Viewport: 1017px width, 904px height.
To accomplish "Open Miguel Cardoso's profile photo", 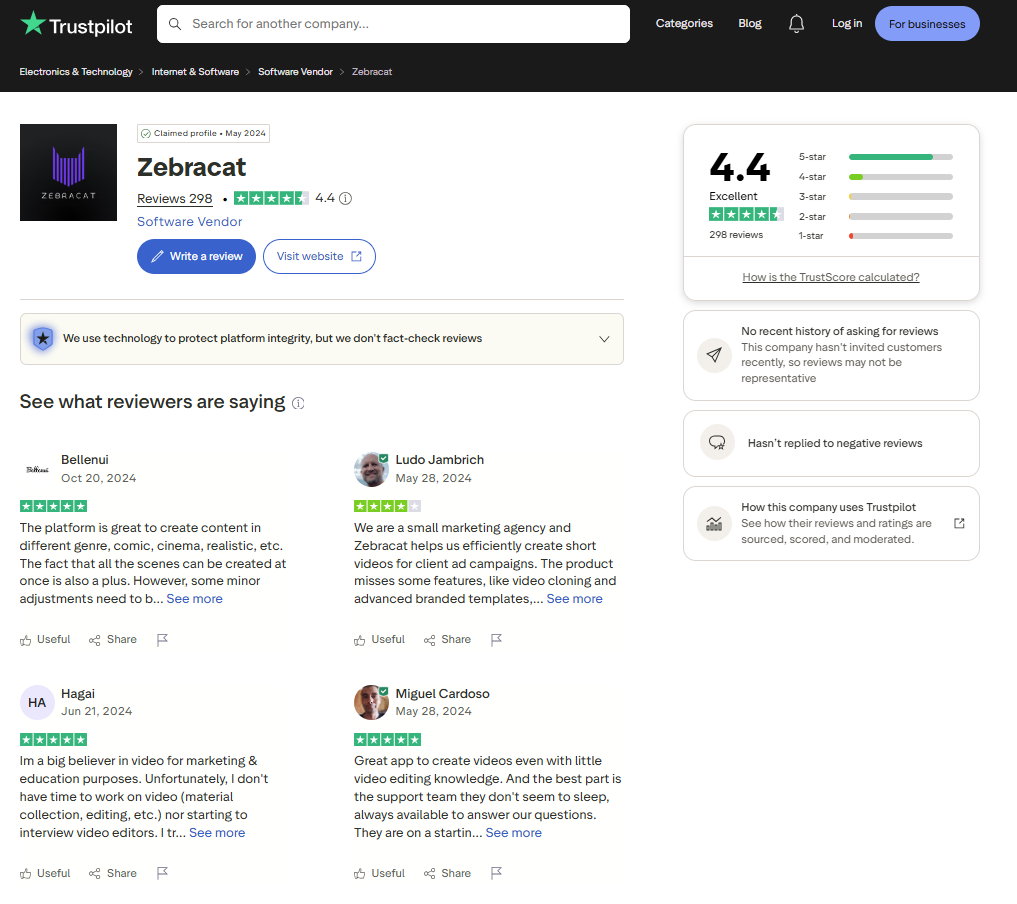I will 371,702.
